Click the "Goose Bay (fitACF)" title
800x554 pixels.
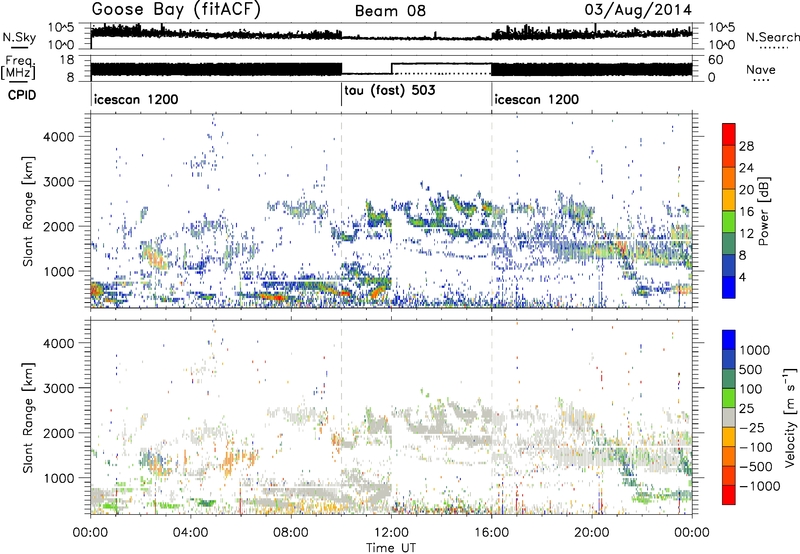point(176,10)
